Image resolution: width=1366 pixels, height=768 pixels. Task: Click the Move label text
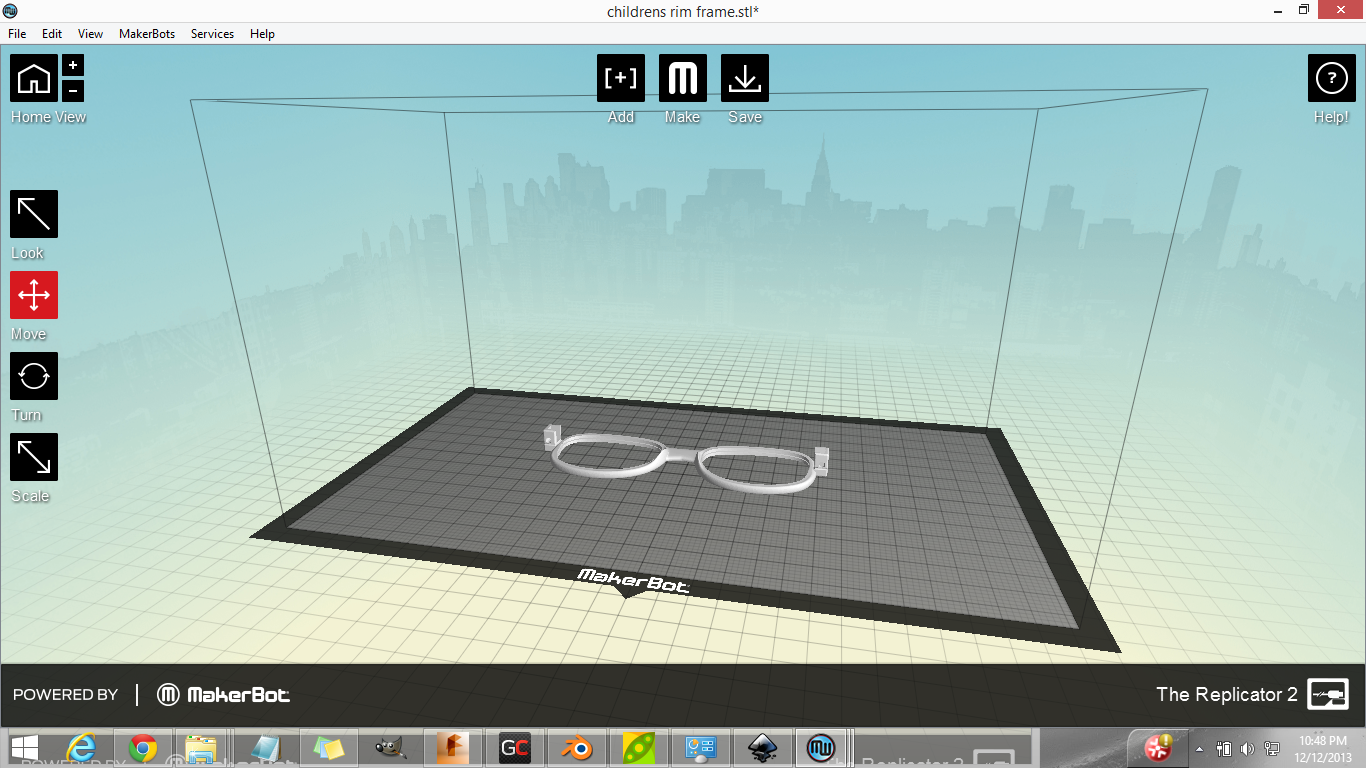pos(29,334)
